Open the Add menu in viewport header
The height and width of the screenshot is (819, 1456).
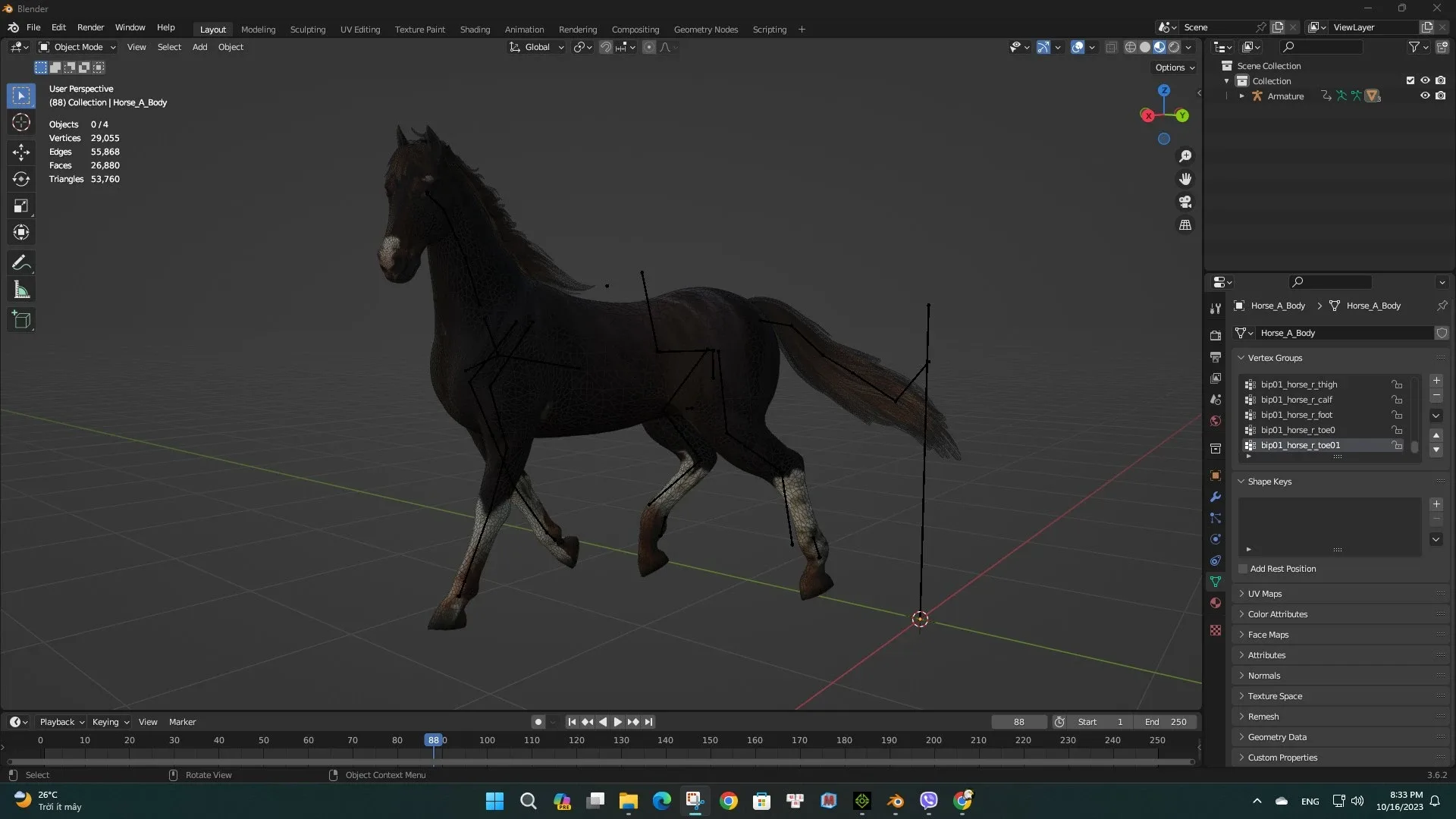click(x=199, y=47)
